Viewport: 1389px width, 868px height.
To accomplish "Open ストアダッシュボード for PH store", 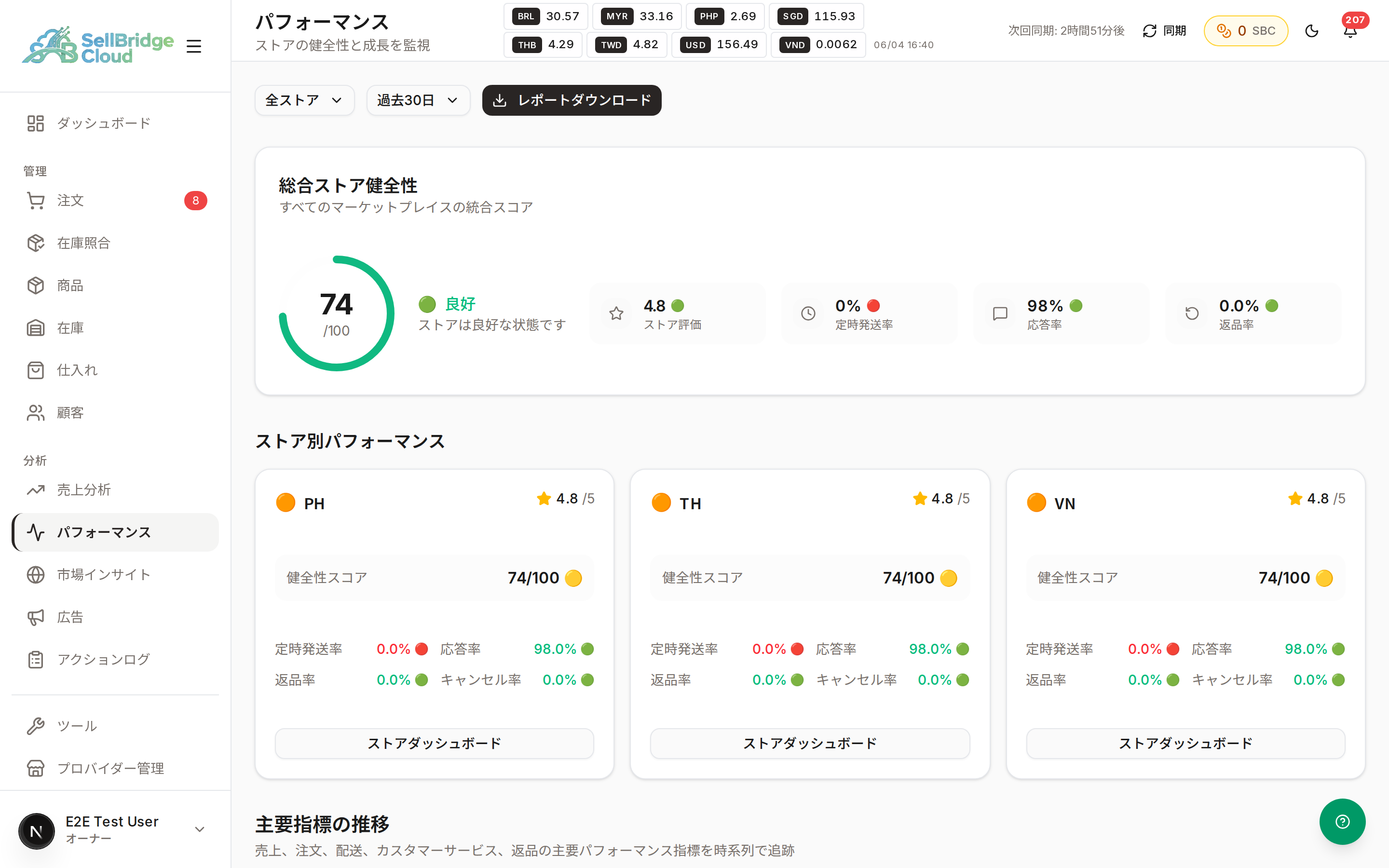I will [435, 744].
